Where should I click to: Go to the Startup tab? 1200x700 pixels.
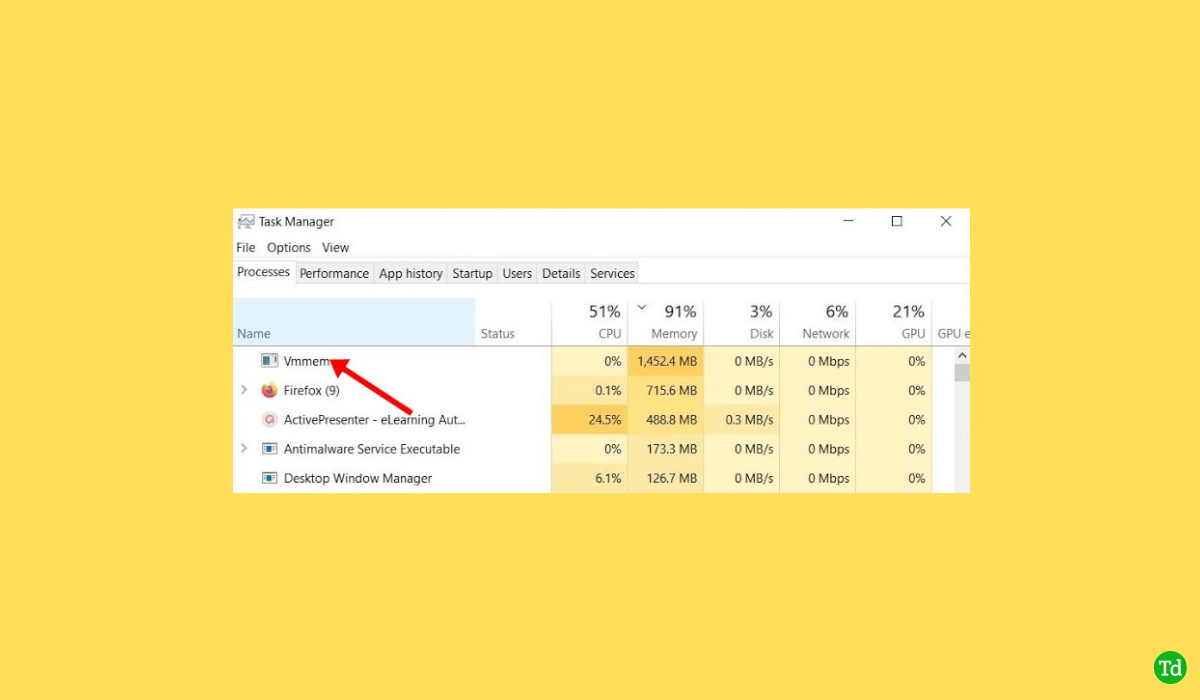coord(472,273)
